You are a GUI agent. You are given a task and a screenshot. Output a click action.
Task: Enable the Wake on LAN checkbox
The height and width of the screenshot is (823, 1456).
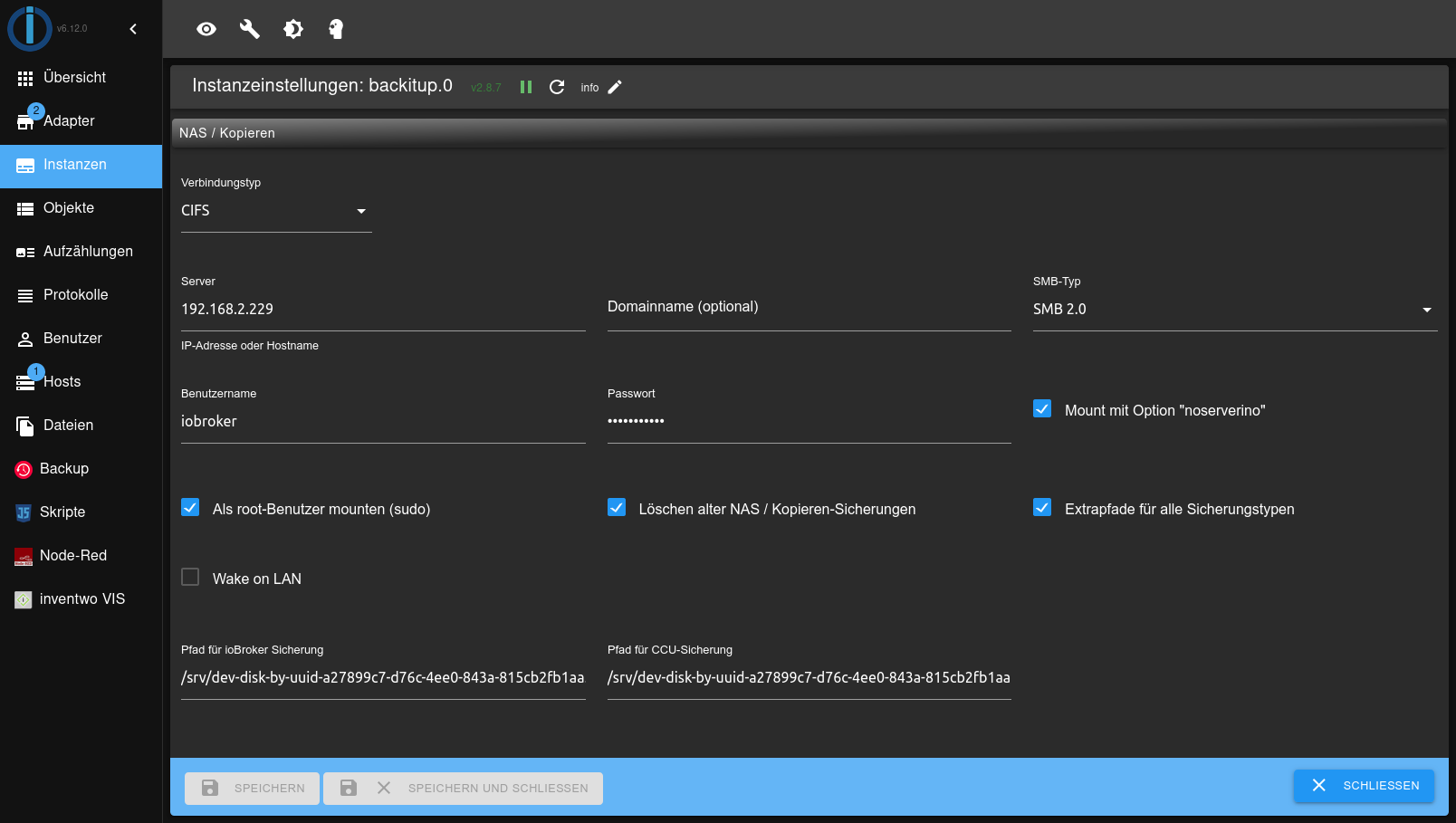click(x=190, y=578)
